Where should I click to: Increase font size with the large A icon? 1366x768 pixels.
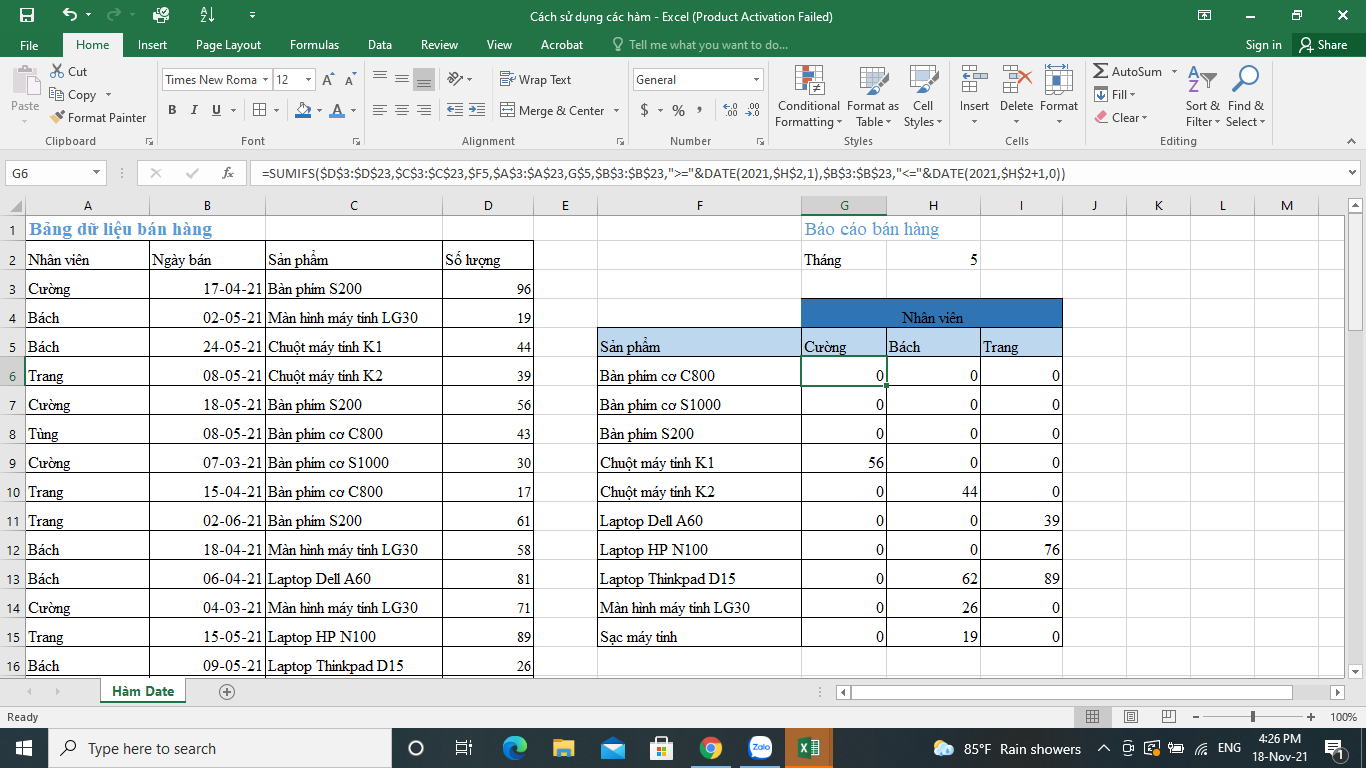330,80
